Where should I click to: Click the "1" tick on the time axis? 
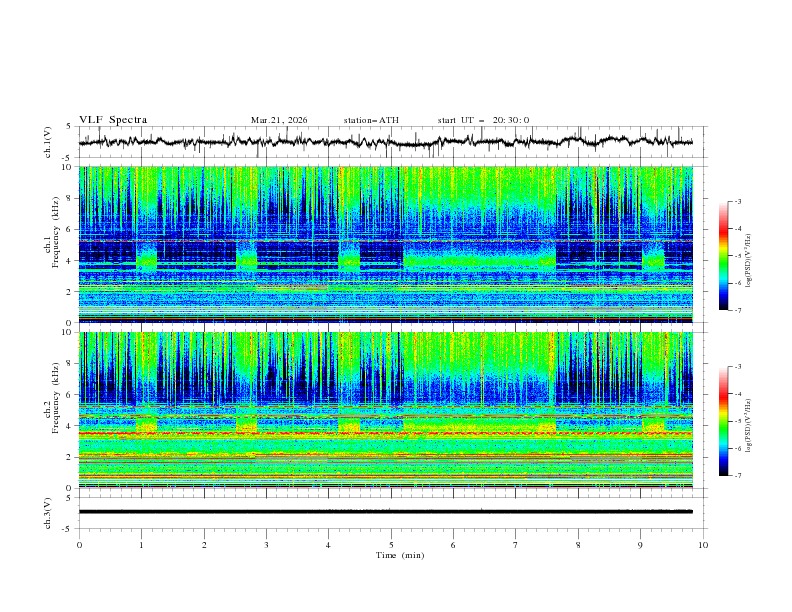click(141, 545)
